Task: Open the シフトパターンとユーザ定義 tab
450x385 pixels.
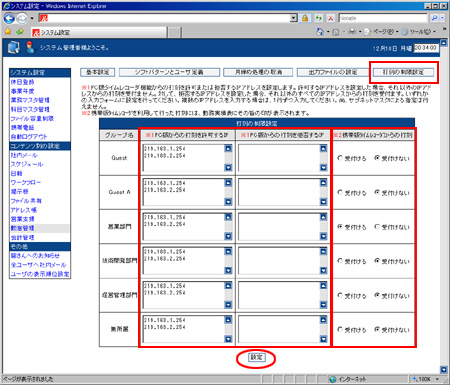Action: [169, 72]
